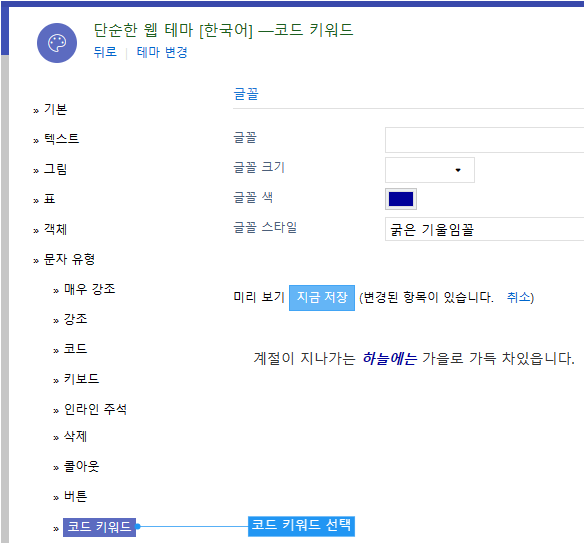Select 기본 in the sidebar

[x=55, y=109]
